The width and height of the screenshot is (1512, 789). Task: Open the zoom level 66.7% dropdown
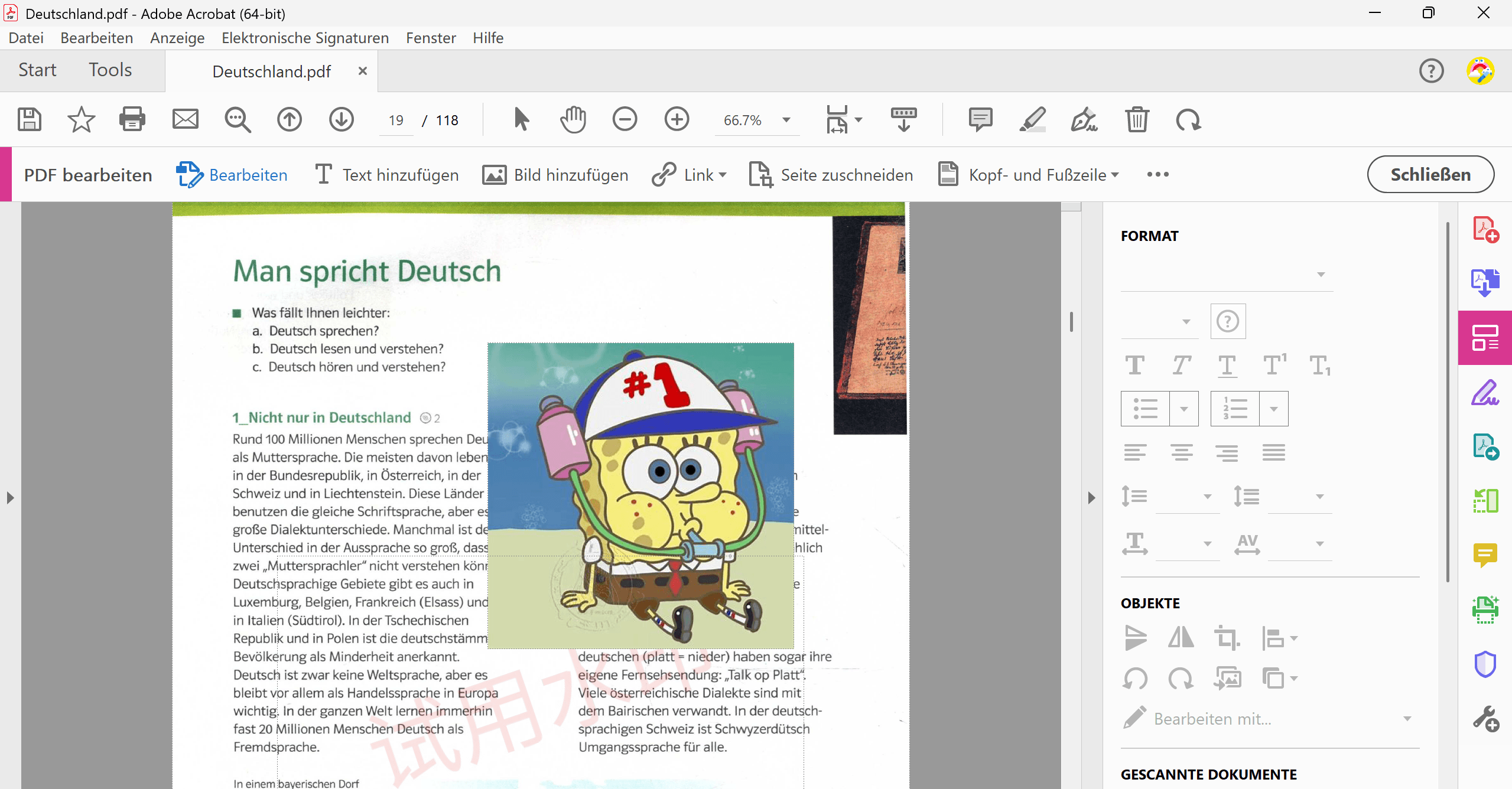[x=786, y=120]
